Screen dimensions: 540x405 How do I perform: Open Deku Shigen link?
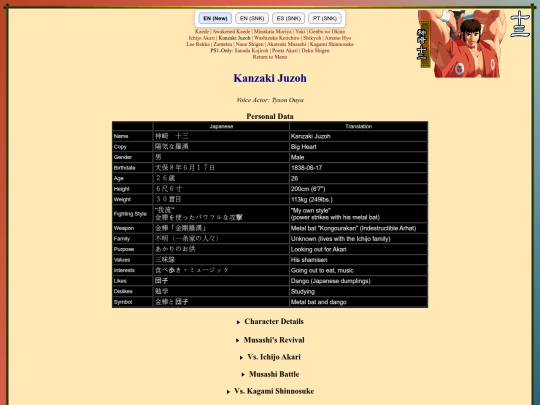coord(315,51)
